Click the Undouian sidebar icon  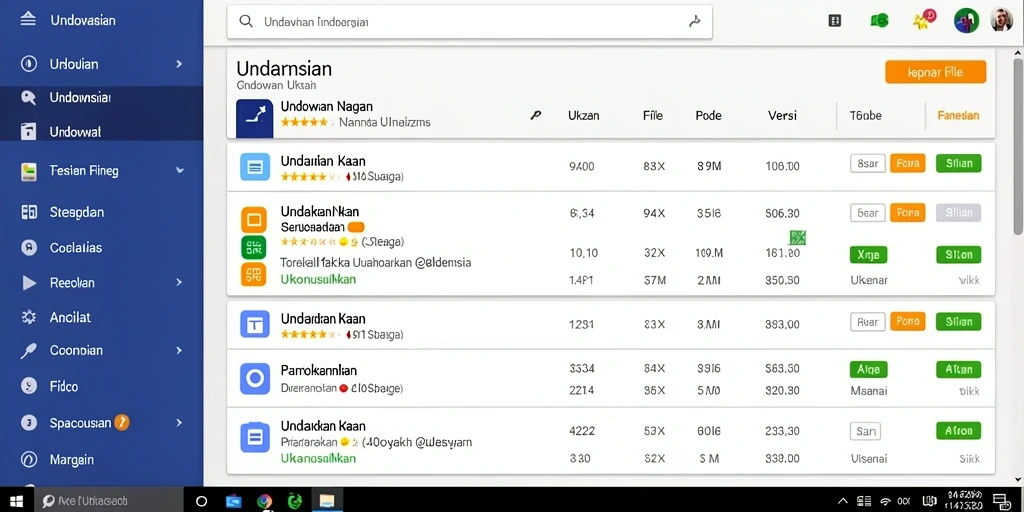[29, 64]
